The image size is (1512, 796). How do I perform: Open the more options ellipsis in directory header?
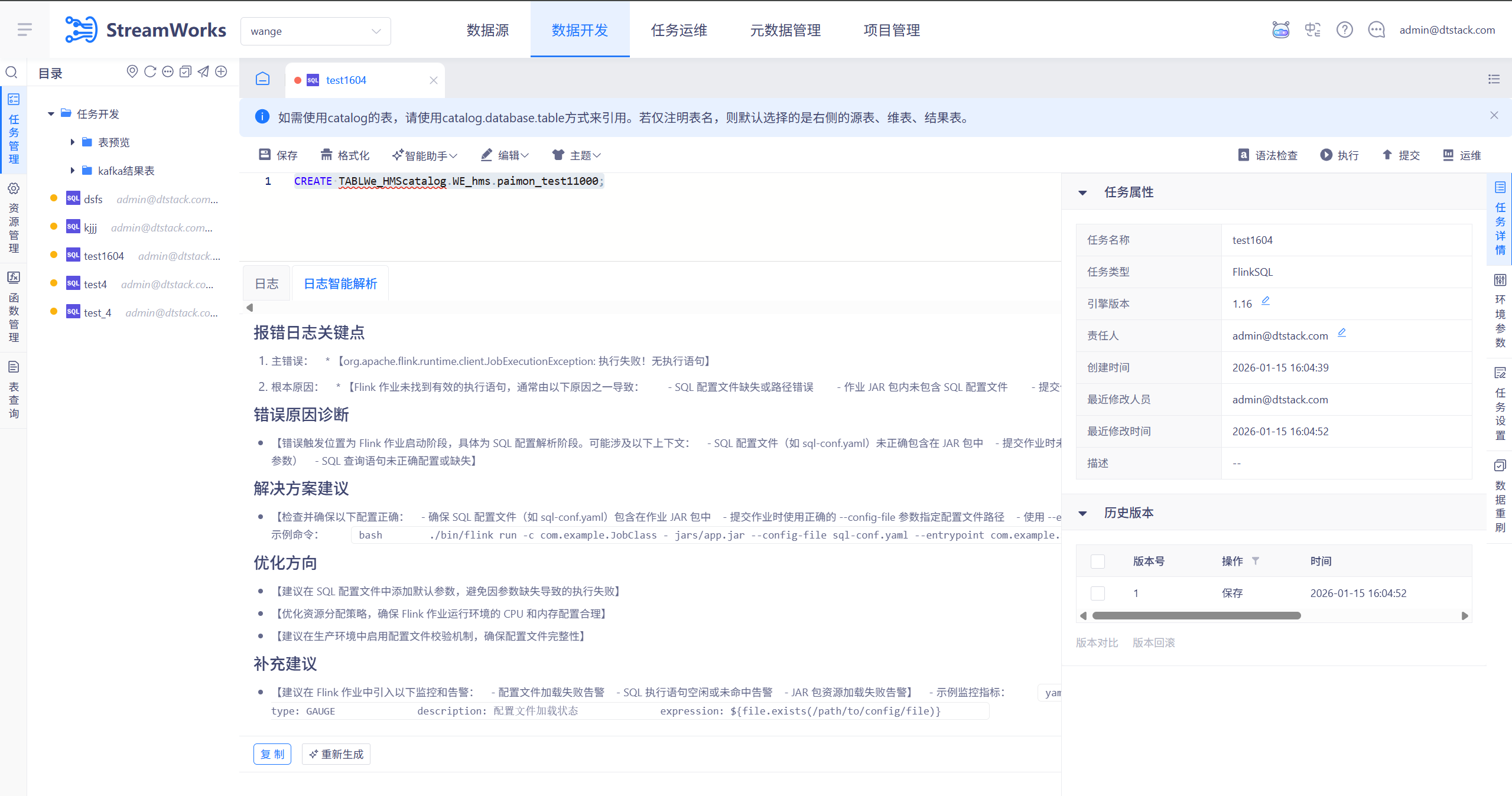pos(168,71)
